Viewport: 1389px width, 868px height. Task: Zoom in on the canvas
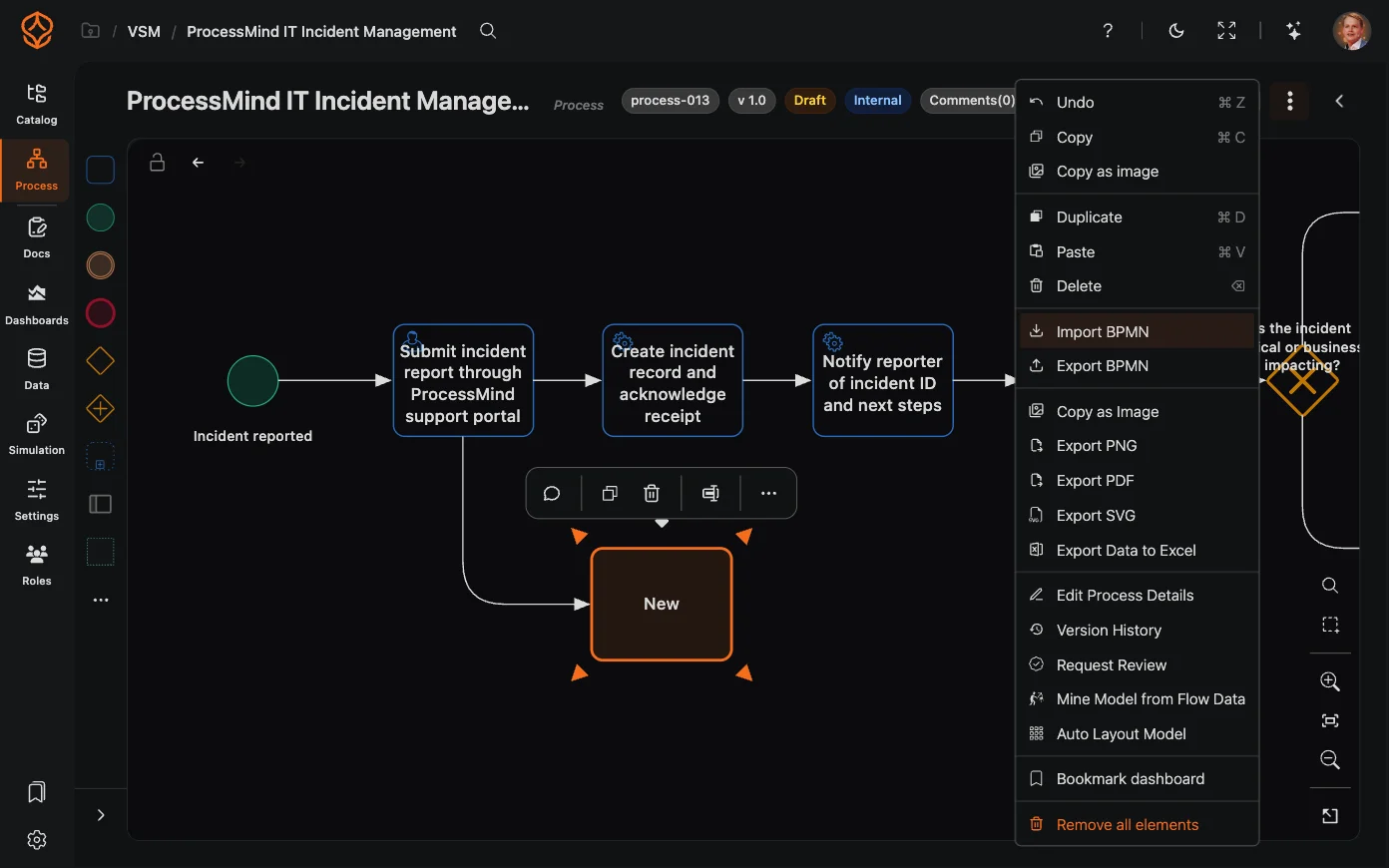tap(1330, 681)
